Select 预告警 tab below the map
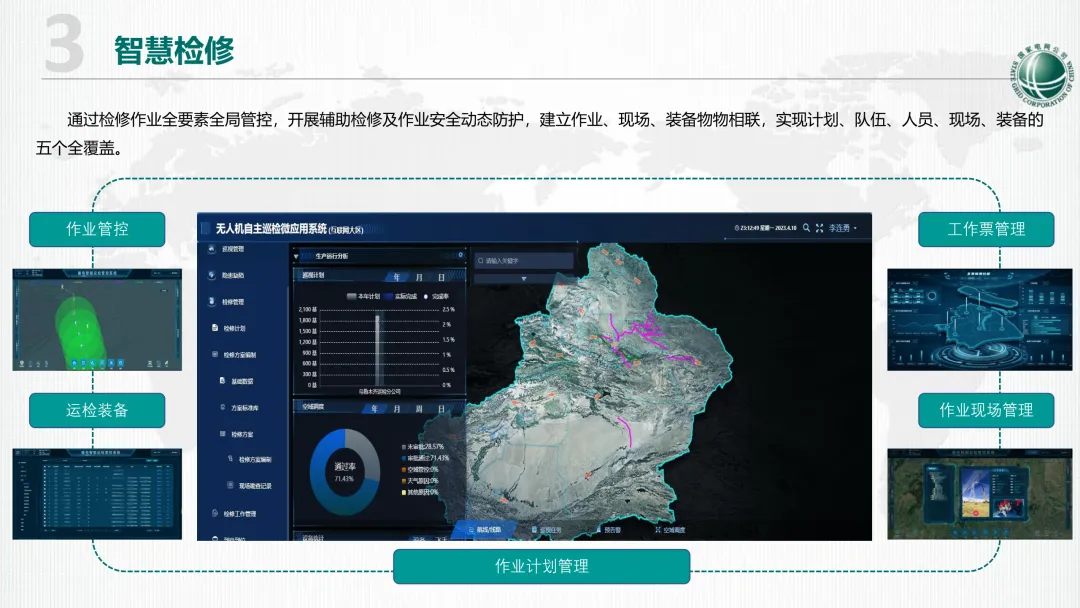 click(608, 530)
